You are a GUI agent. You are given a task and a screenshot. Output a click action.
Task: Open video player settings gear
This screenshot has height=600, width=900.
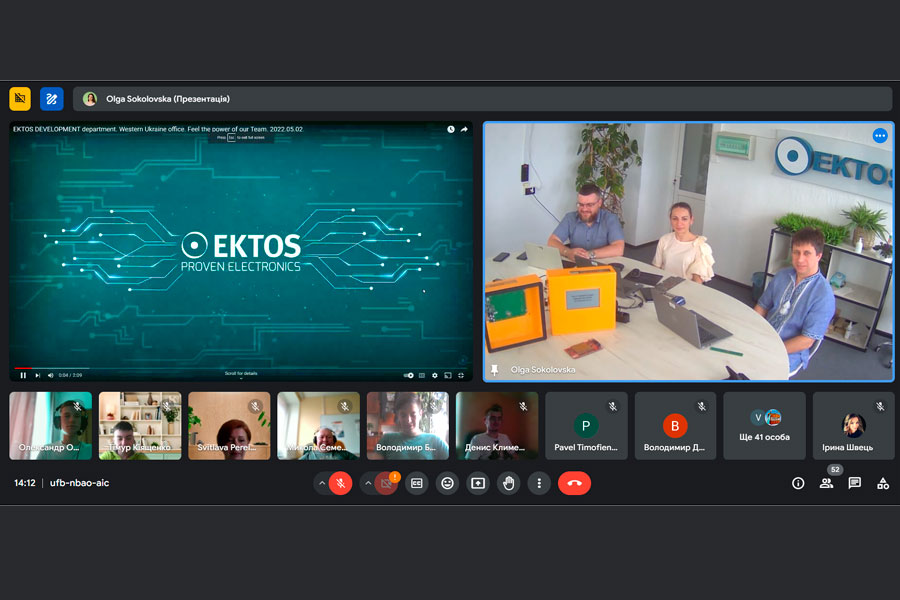435,376
